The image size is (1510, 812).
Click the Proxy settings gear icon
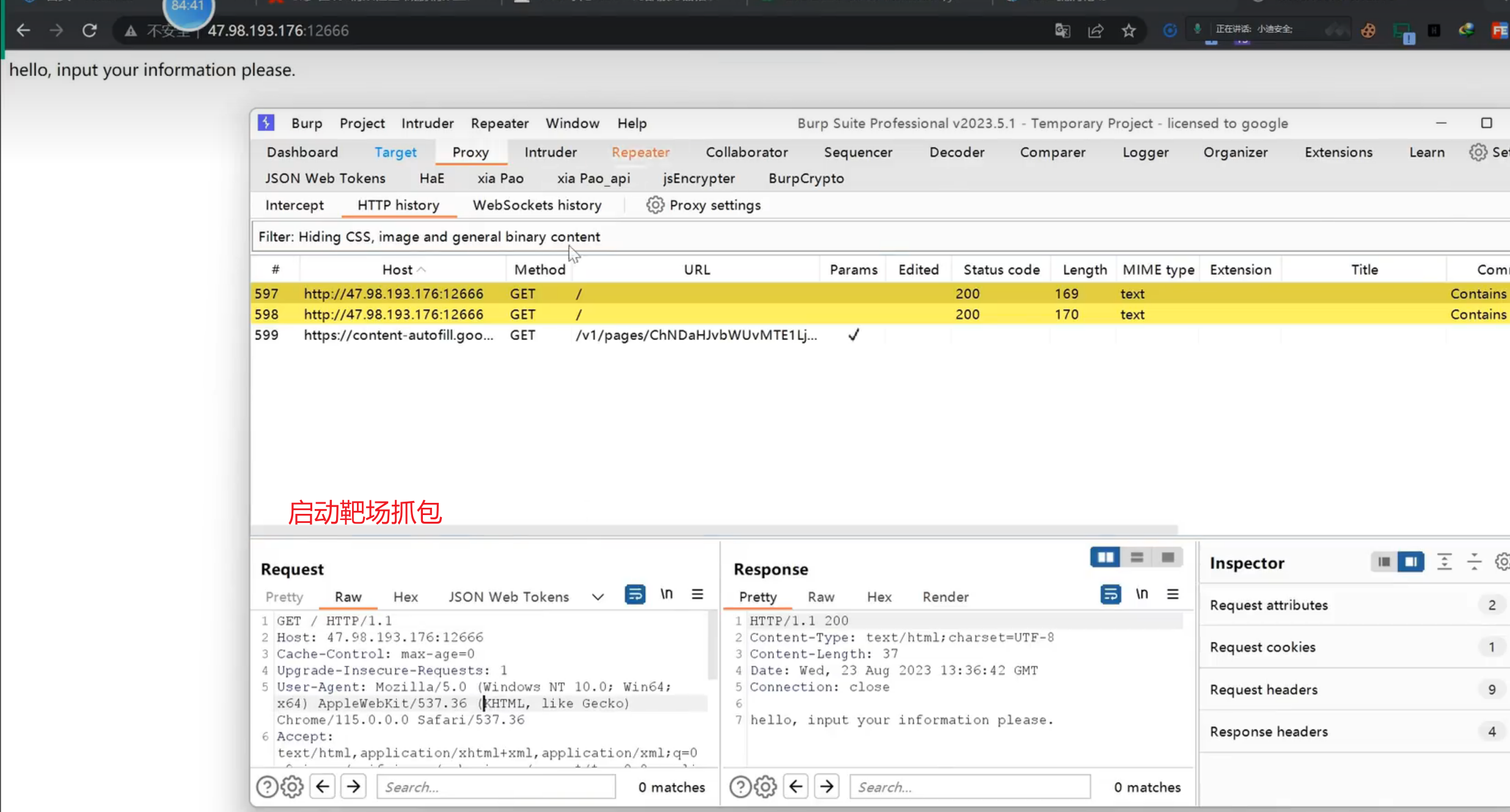655,205
